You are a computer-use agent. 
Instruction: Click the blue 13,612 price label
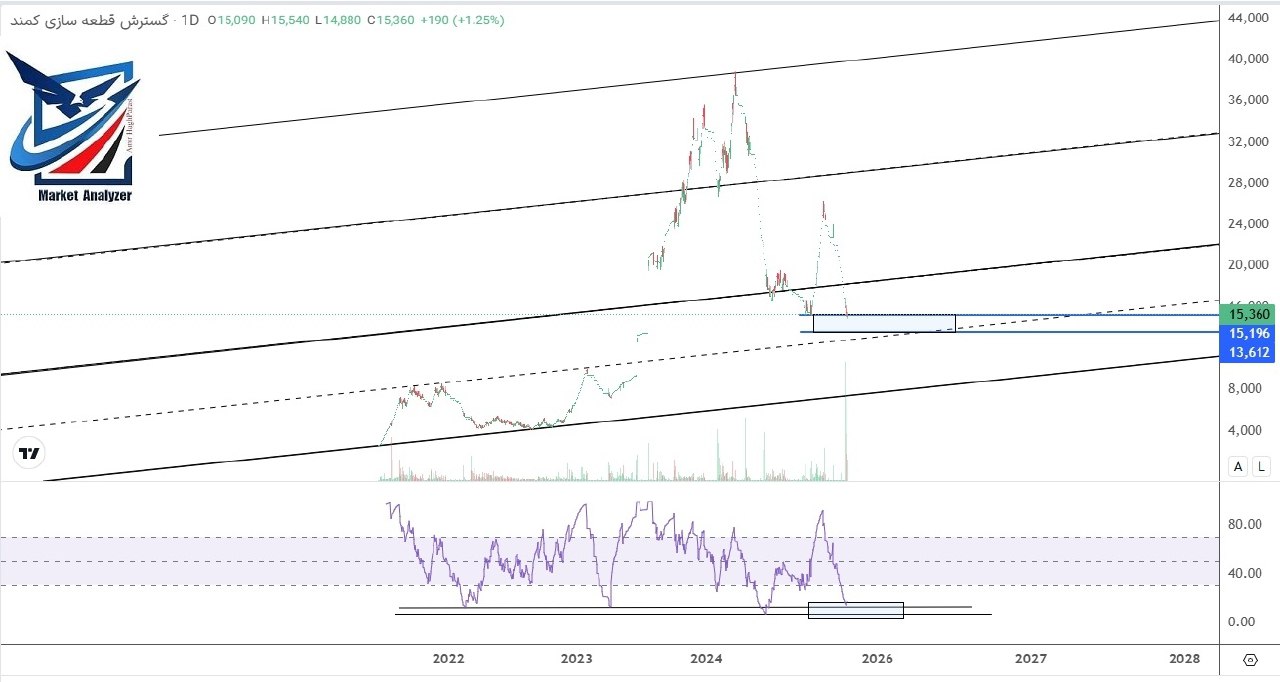[1250, 352]
